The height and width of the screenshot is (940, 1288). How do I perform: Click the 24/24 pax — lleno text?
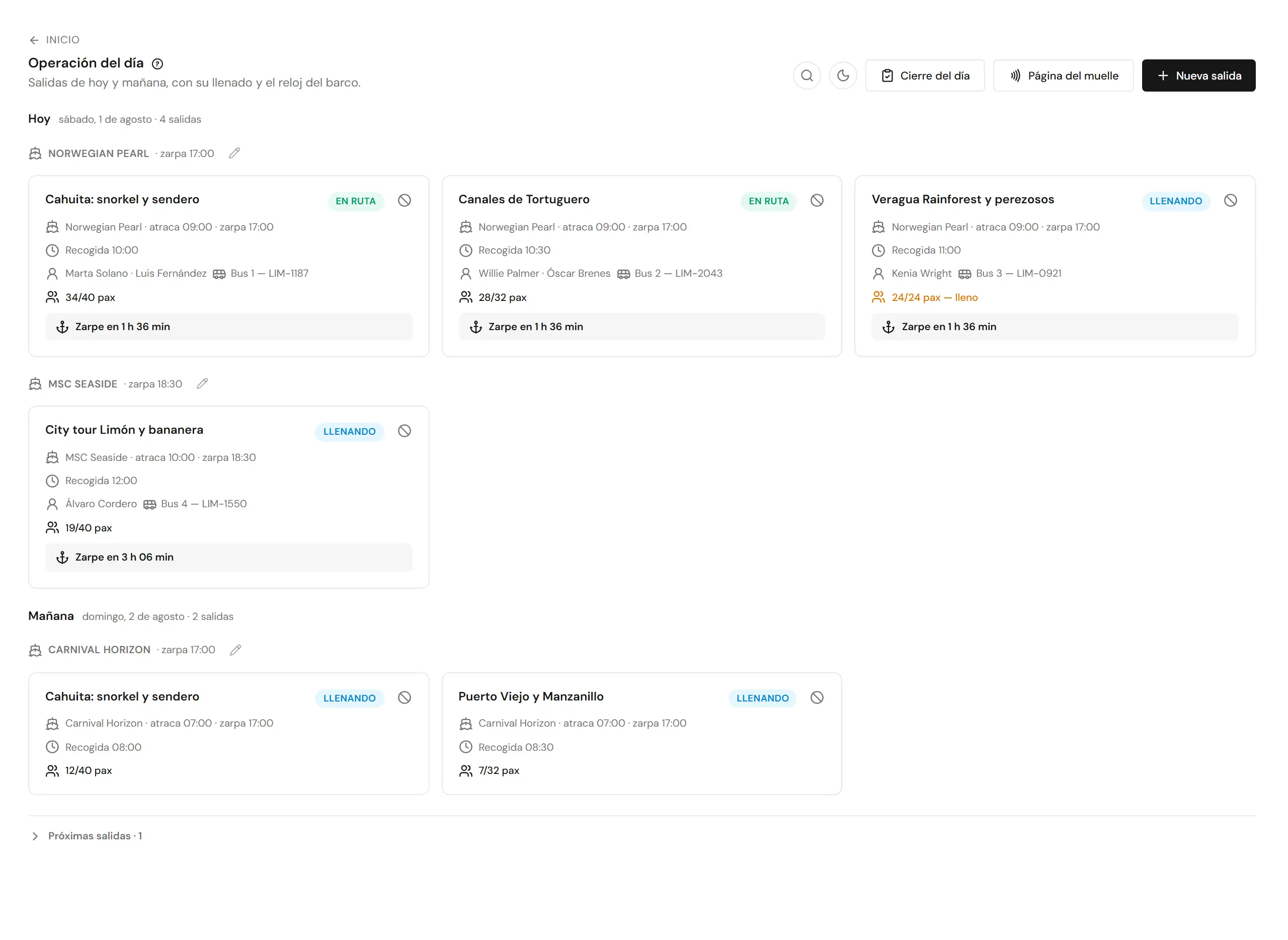pos(934,297)
